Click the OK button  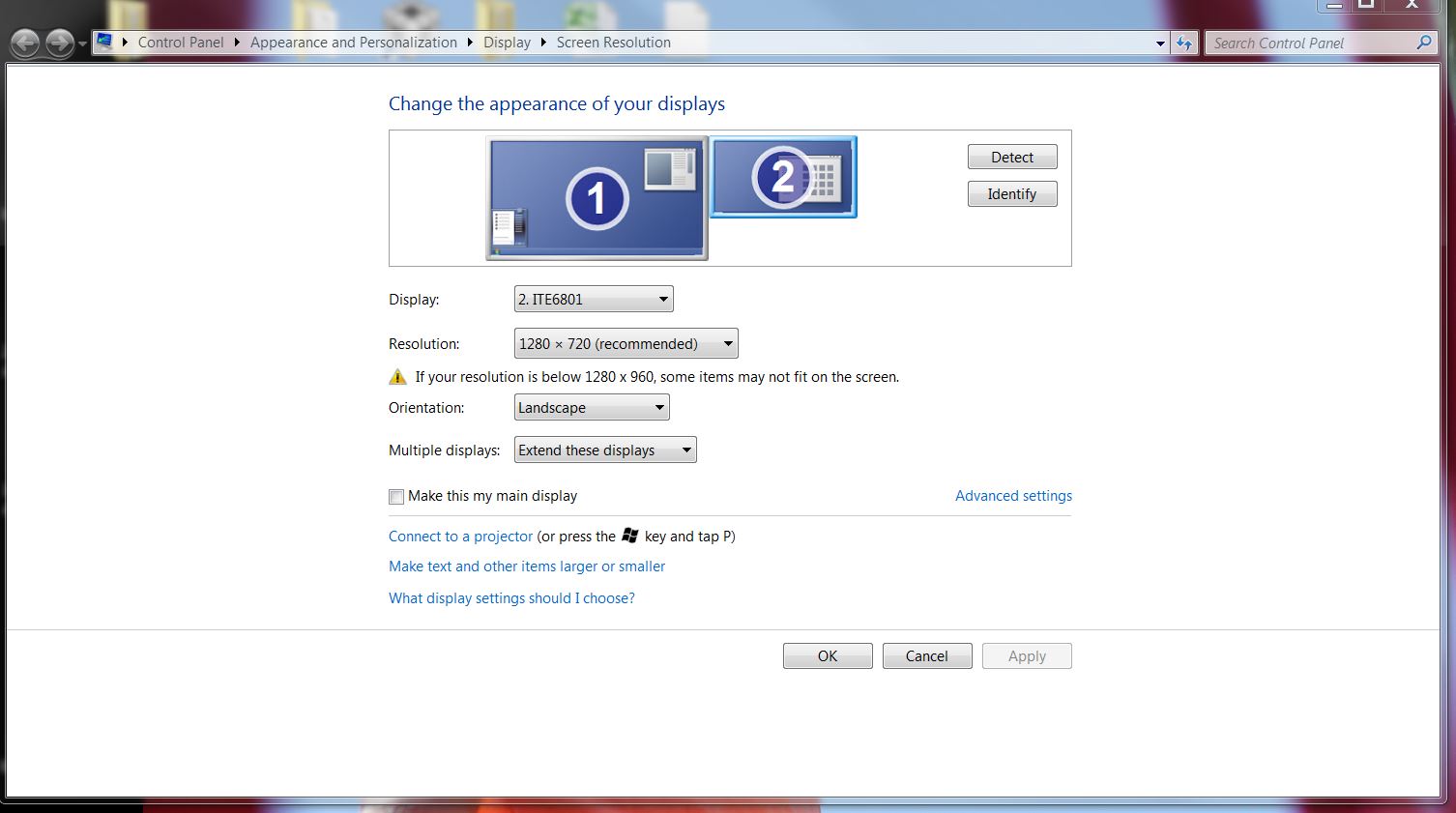coord(828,655)
